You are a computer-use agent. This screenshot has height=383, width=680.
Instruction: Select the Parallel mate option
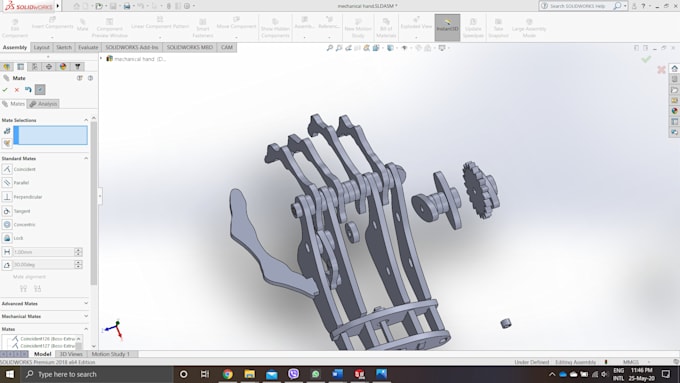click(16, 183)
